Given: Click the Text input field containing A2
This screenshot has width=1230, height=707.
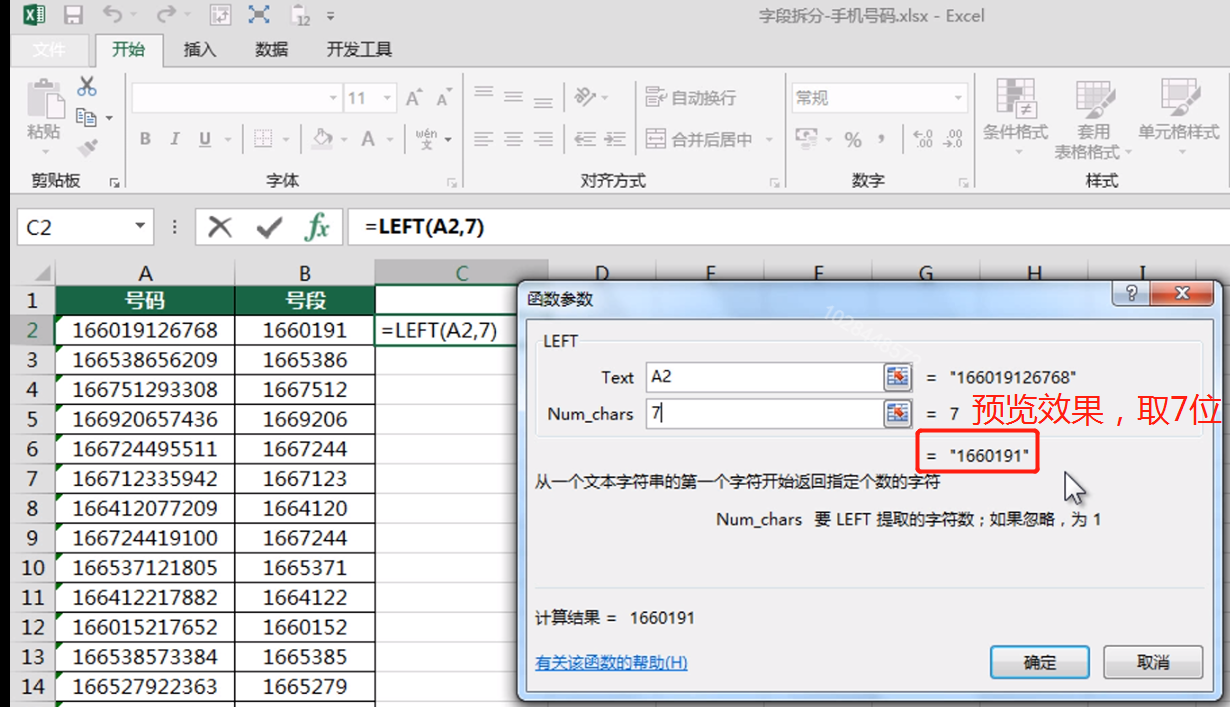Looking at the screenshot, I should [763, 376].
